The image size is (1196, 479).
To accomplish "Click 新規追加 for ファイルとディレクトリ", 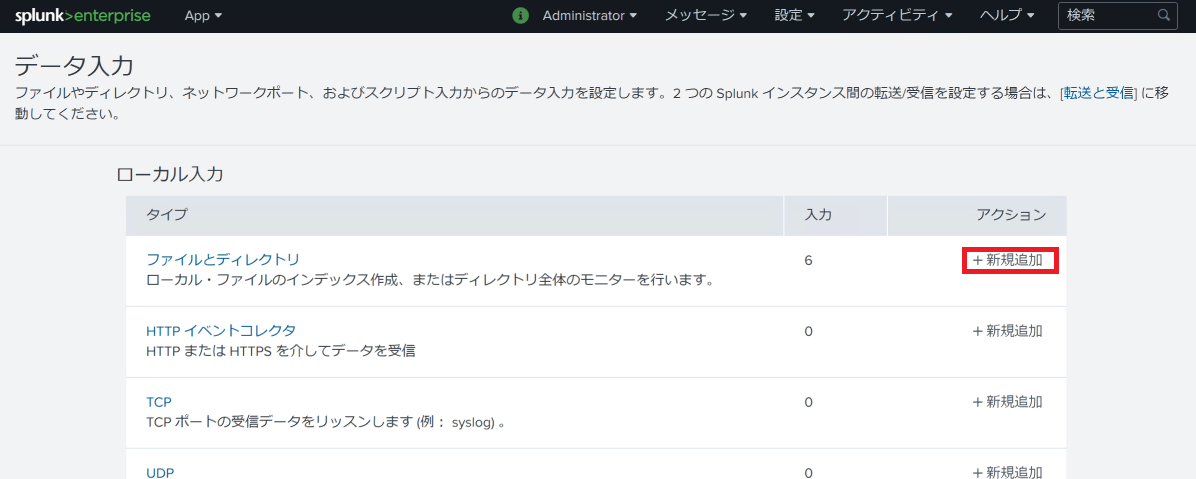I will coord(1008,260).
